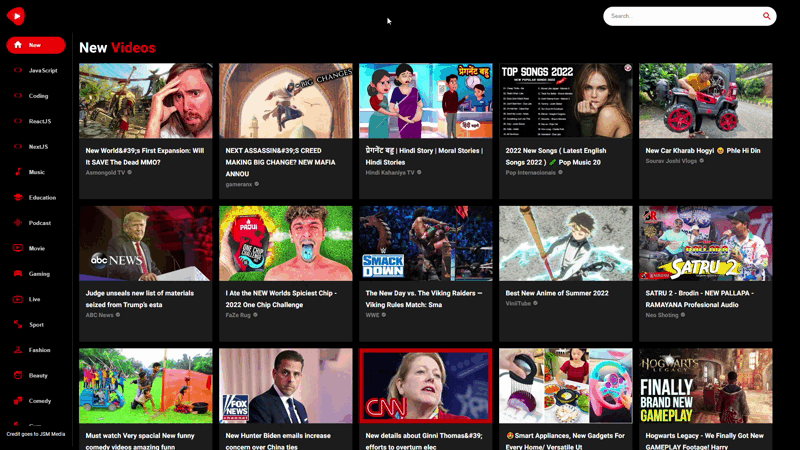
Task: Select the New category in sidebar
Action: [x=36, y=45]
